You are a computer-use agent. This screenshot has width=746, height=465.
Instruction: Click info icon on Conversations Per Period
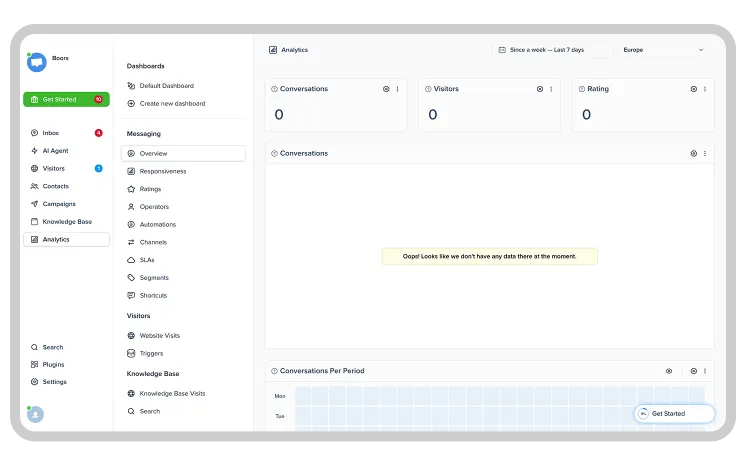point(275,371)
